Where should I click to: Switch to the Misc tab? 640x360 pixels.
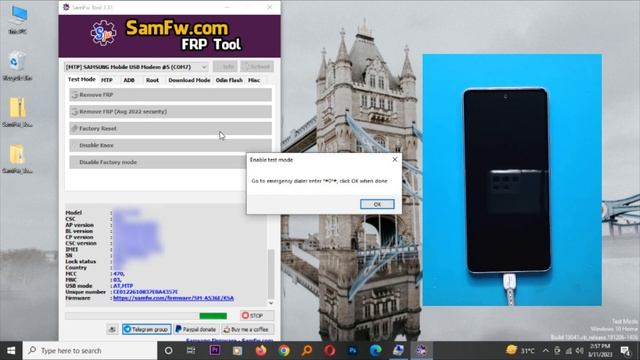(254, 80)
